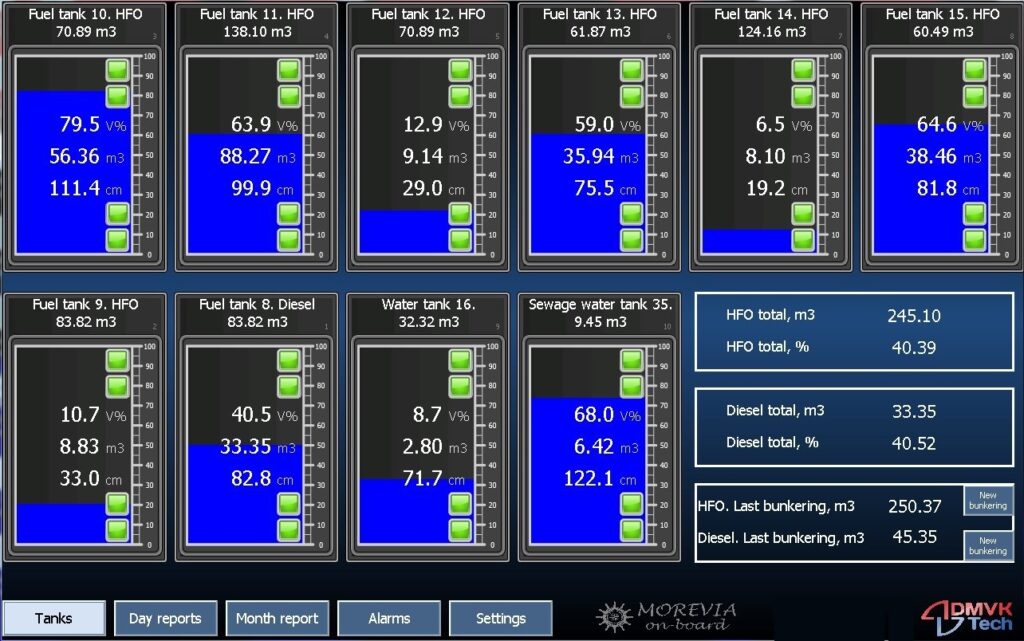Click the Morevia on-board logo

[666, 617]
